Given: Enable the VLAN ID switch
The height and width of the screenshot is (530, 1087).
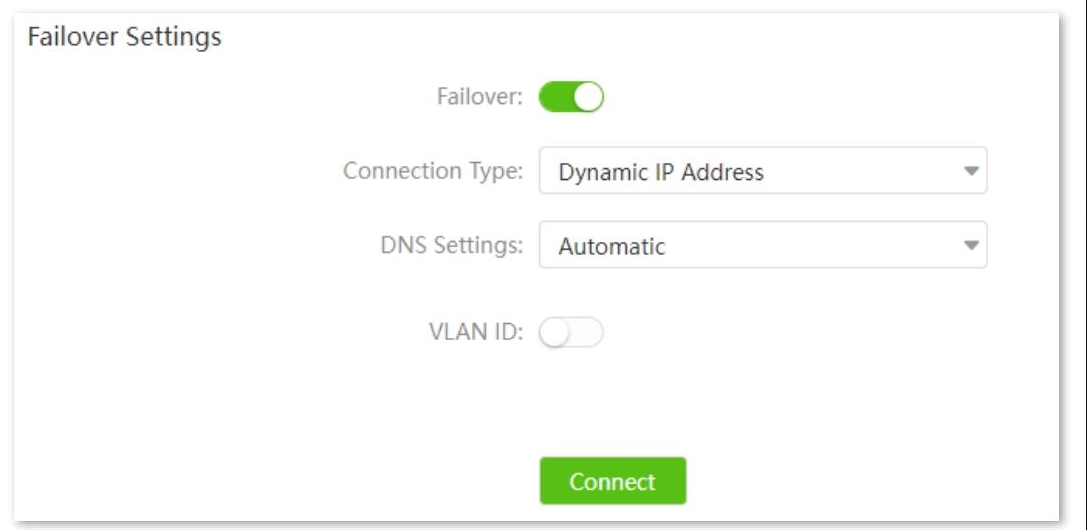Looking at the screenshot, I should click(571, 333).
